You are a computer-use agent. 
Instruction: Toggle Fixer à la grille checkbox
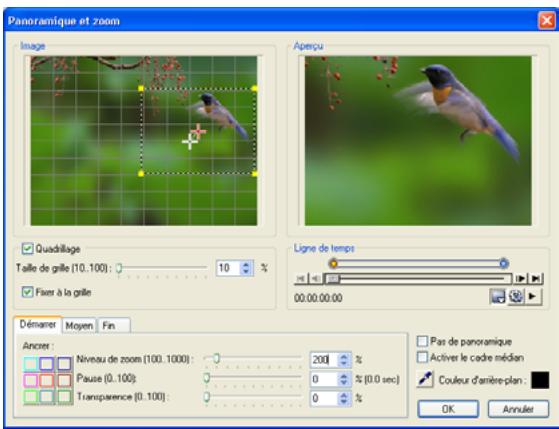click(27, 292)
